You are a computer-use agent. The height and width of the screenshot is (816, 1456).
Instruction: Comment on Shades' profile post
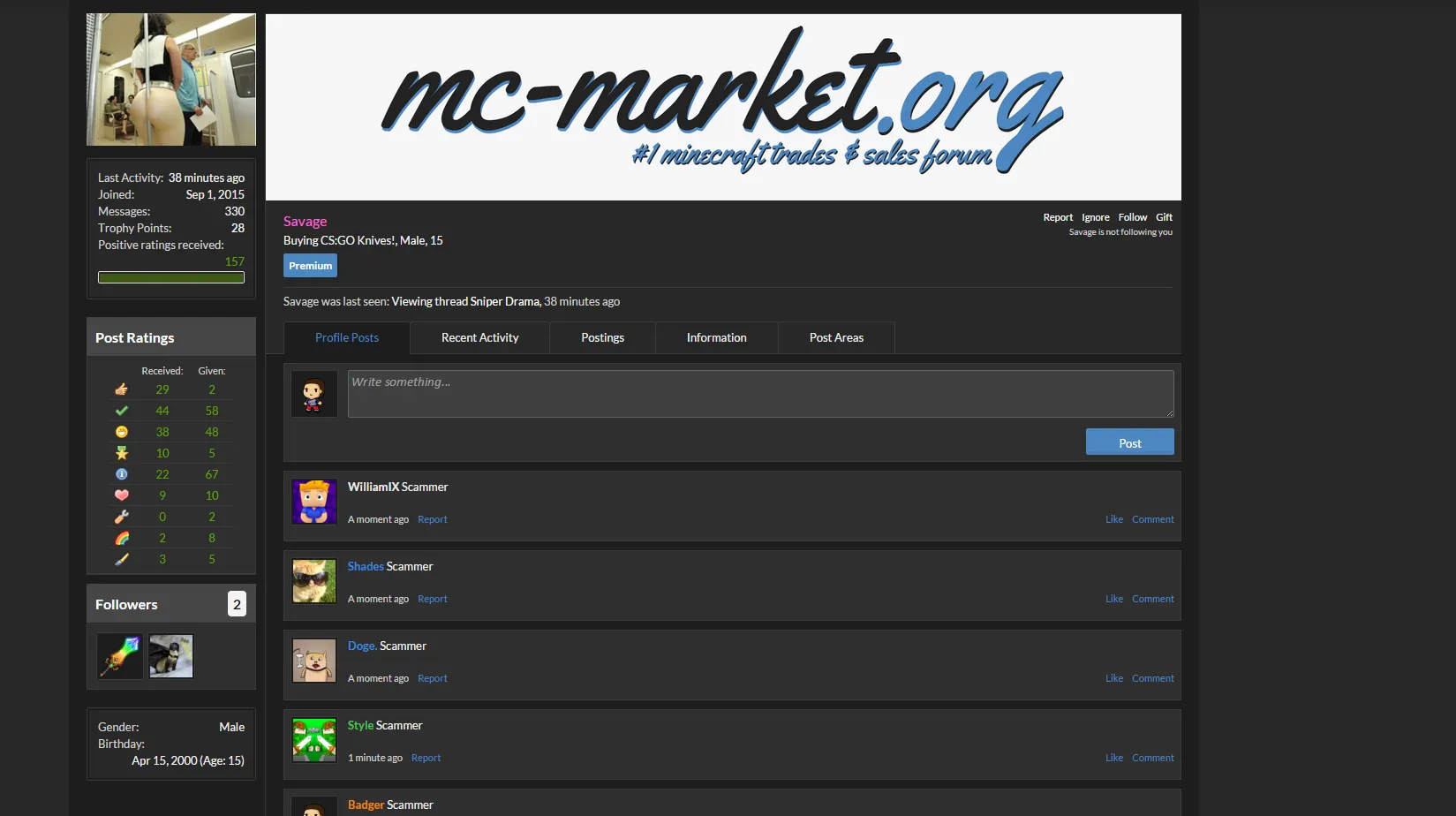[x=1153, y=600]
